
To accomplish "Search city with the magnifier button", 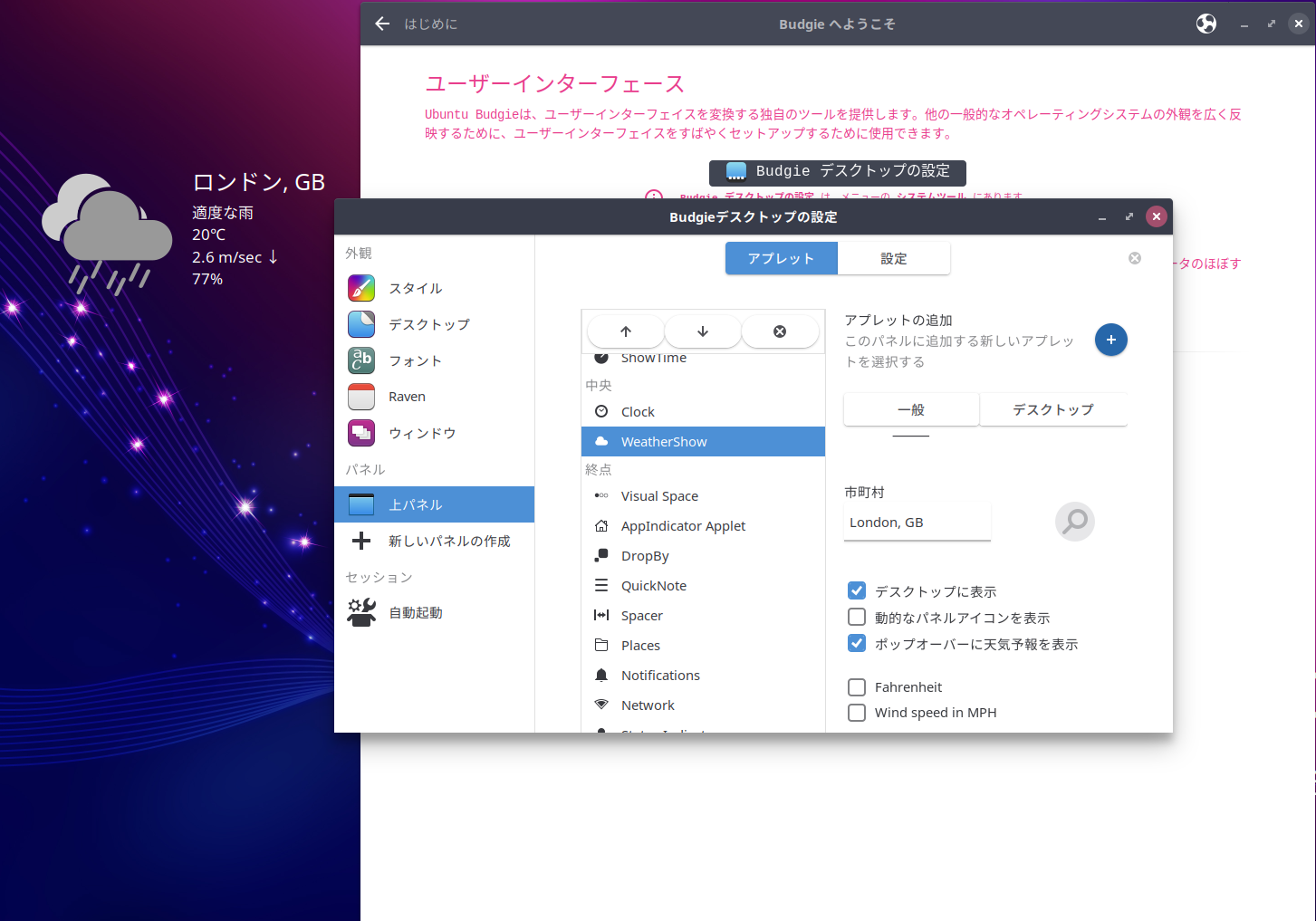I will [1075, 522].
